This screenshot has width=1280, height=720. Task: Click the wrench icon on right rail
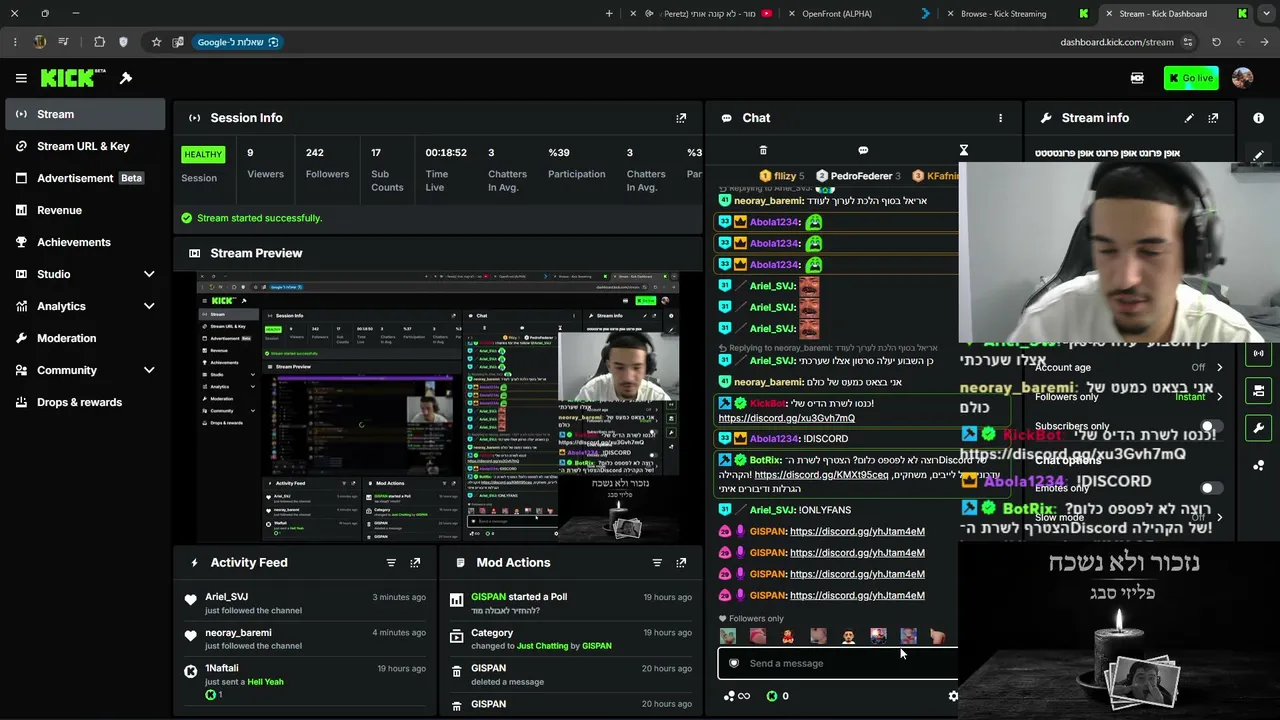coord(1258,428)
